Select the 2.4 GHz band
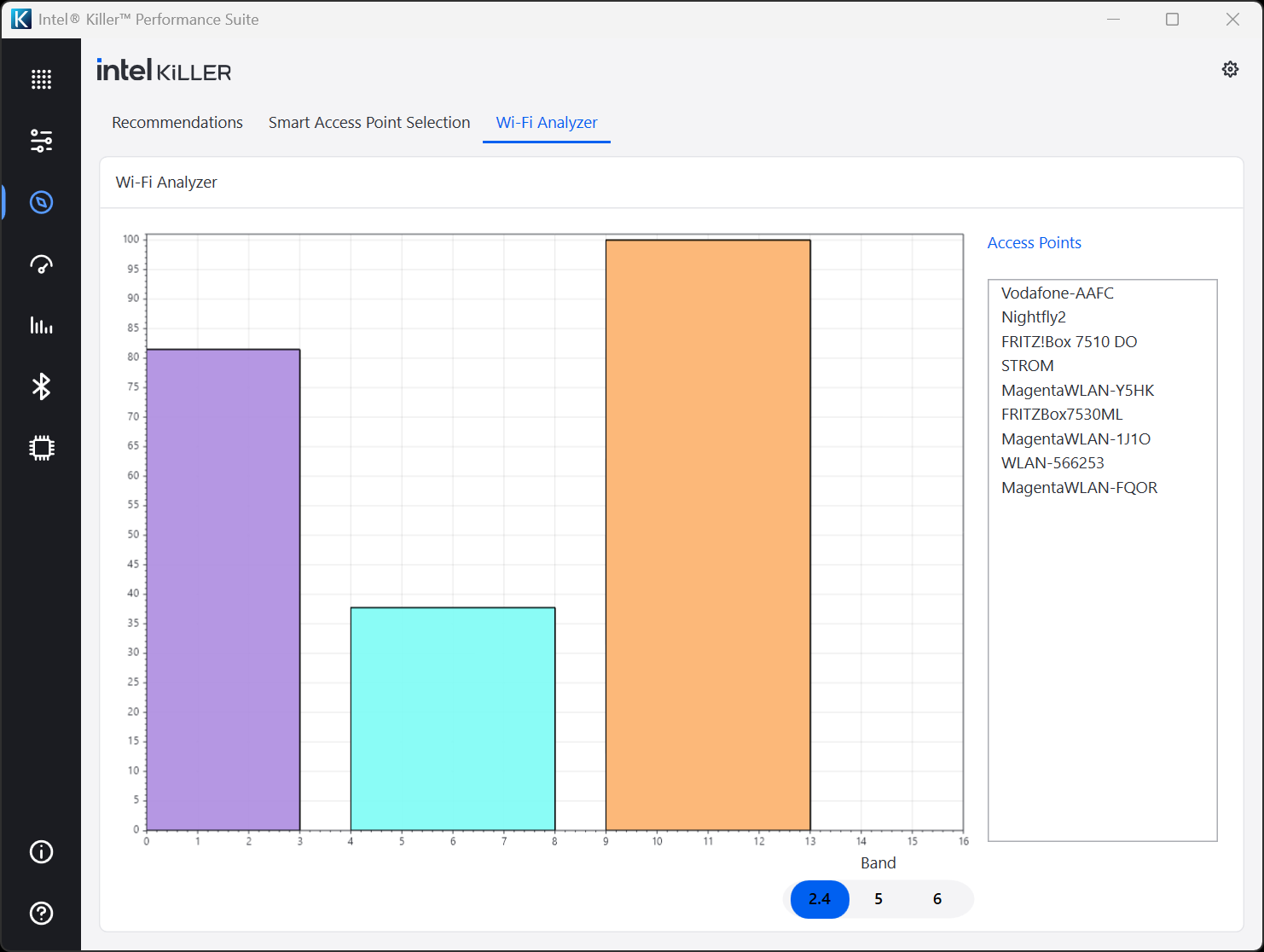The height and width of the screenshot is (952, 1264). (x=820, y=899)
